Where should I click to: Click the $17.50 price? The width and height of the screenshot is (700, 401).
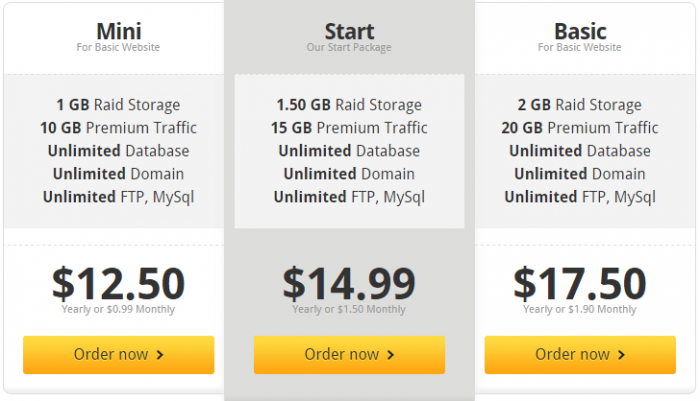(580, 283)
